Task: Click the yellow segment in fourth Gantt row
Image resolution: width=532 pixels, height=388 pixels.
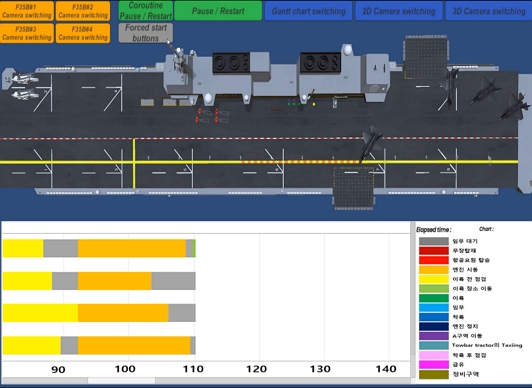Action: pos(32,345)
